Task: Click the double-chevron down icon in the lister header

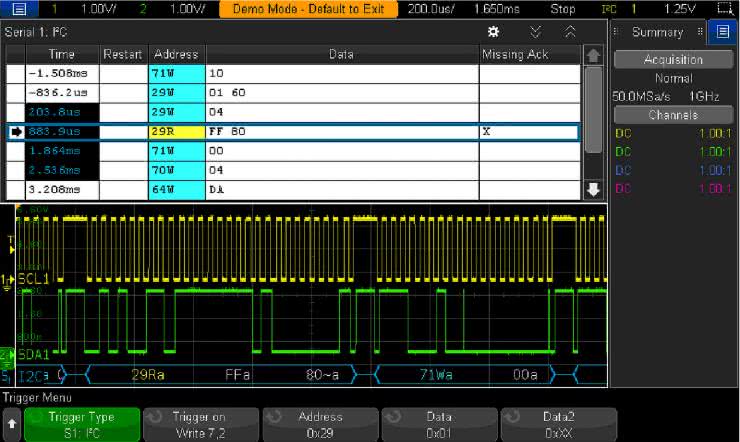Action: pos(535,32)
